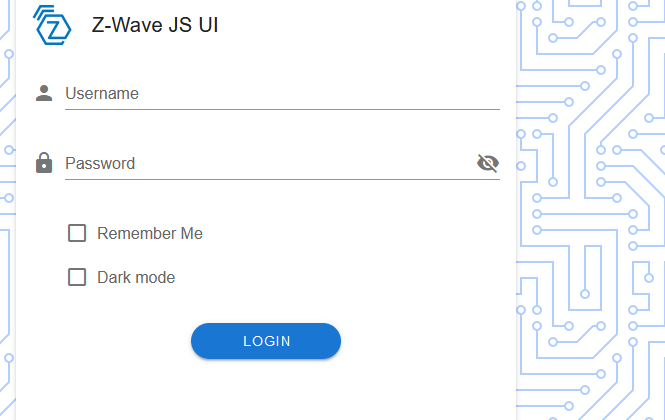
Task: Click the person icon beside Username
Action: (x=44, y=93)
